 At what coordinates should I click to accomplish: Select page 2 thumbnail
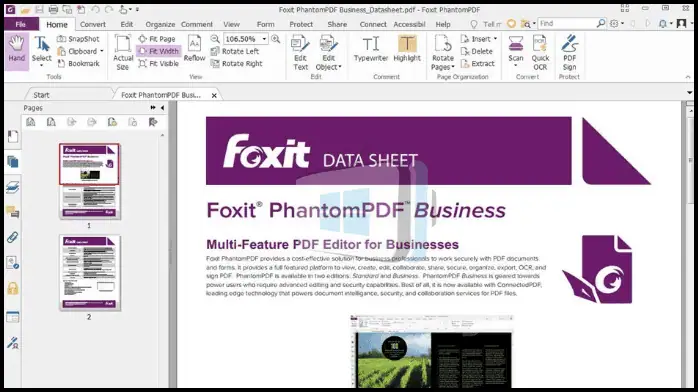click(x=89, y=273)
